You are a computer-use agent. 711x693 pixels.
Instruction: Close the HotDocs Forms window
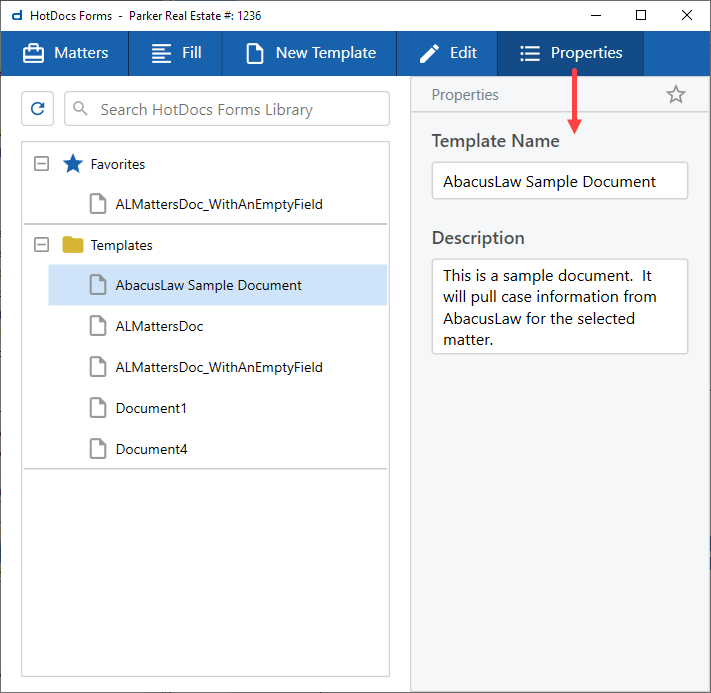pos(687,15)
